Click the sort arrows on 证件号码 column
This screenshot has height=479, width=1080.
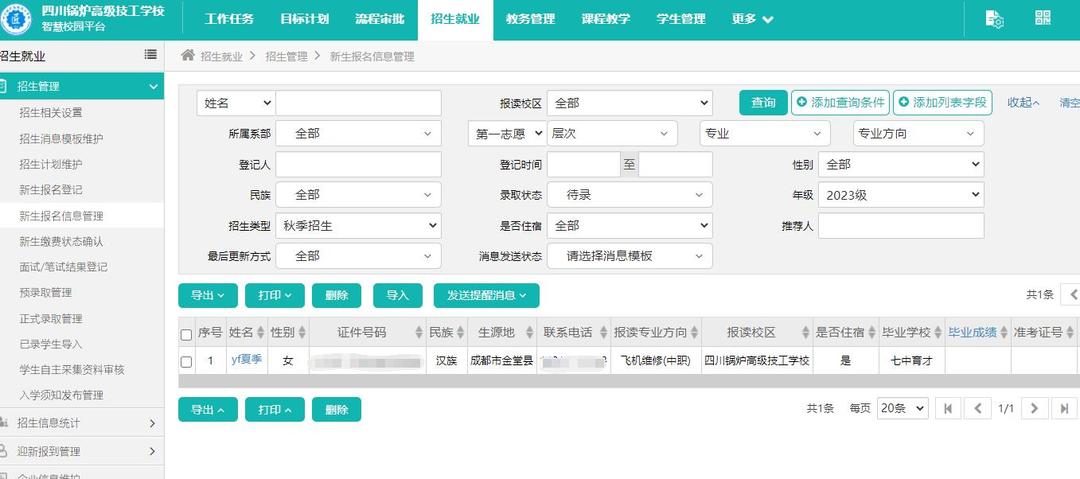tap(419, 333)
